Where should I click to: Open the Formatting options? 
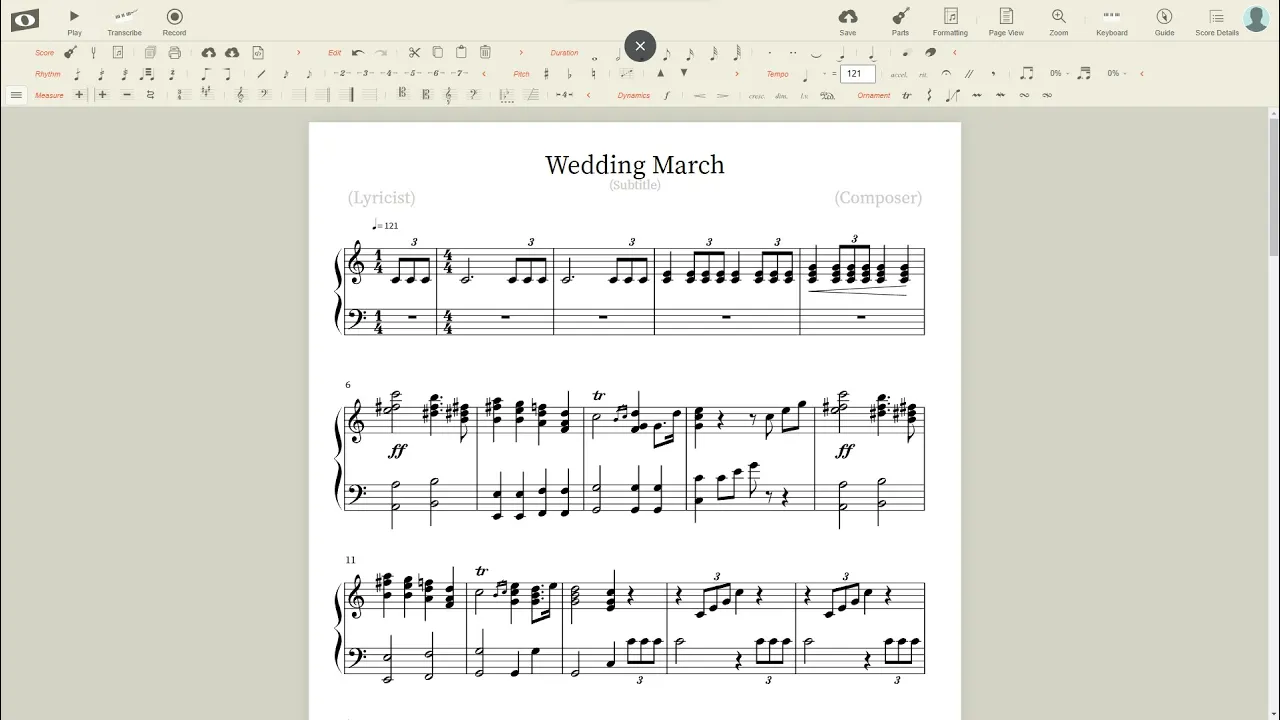pos(950,20)
